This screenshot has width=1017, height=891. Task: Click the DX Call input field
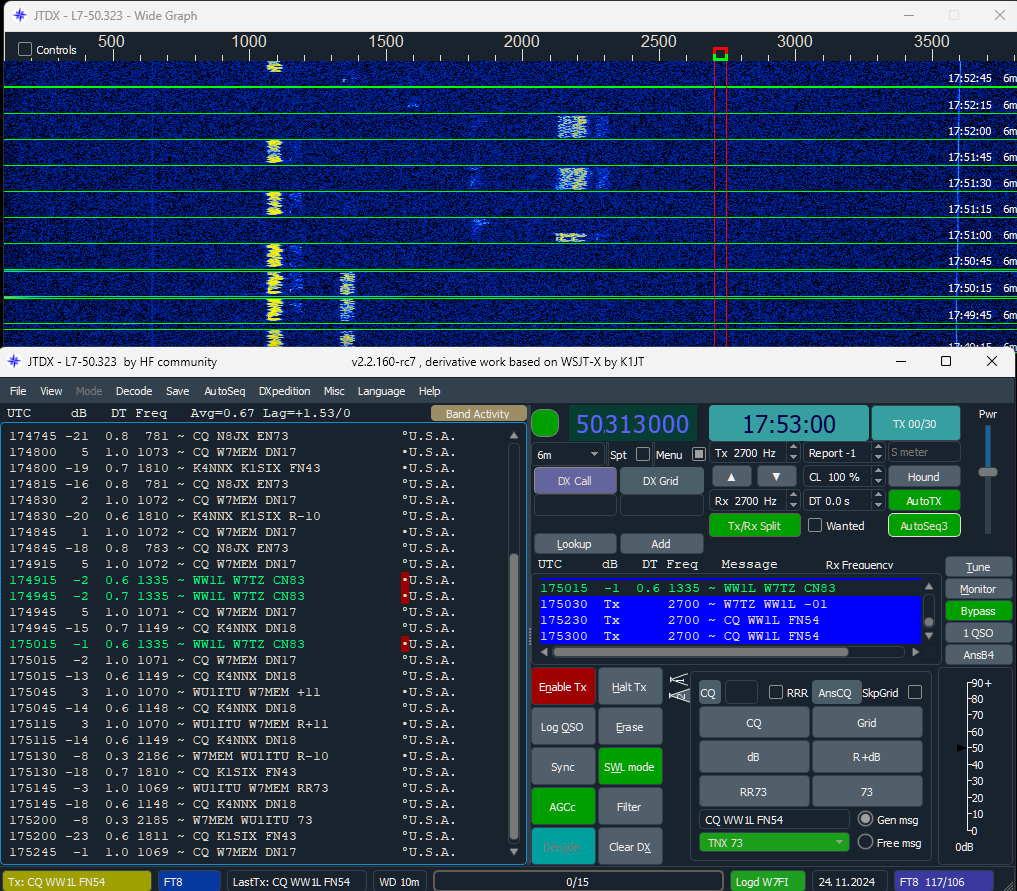(x=575, y=505)
